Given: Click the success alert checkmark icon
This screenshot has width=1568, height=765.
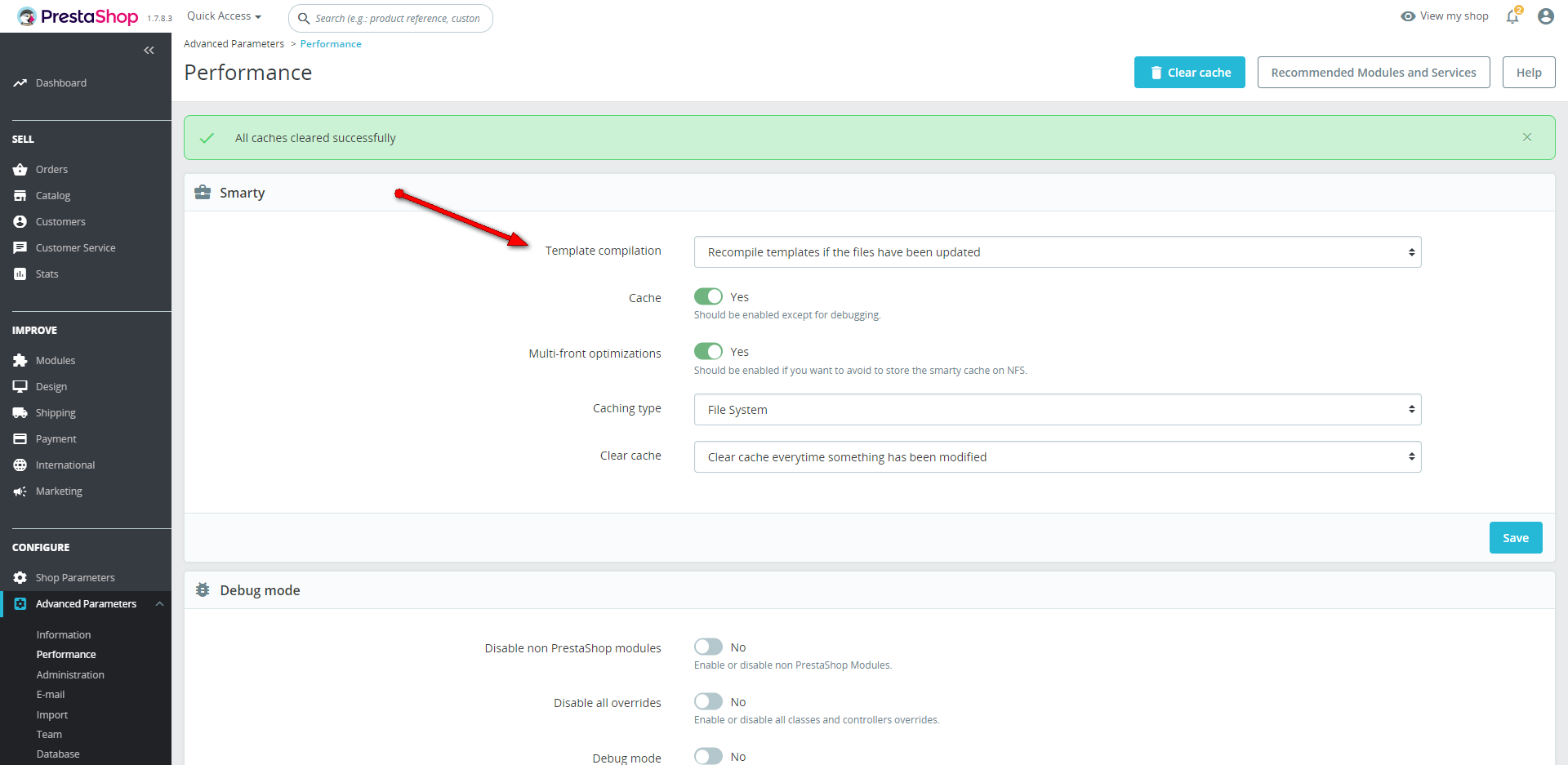Looking at the screenshot, I should (207, 138).
